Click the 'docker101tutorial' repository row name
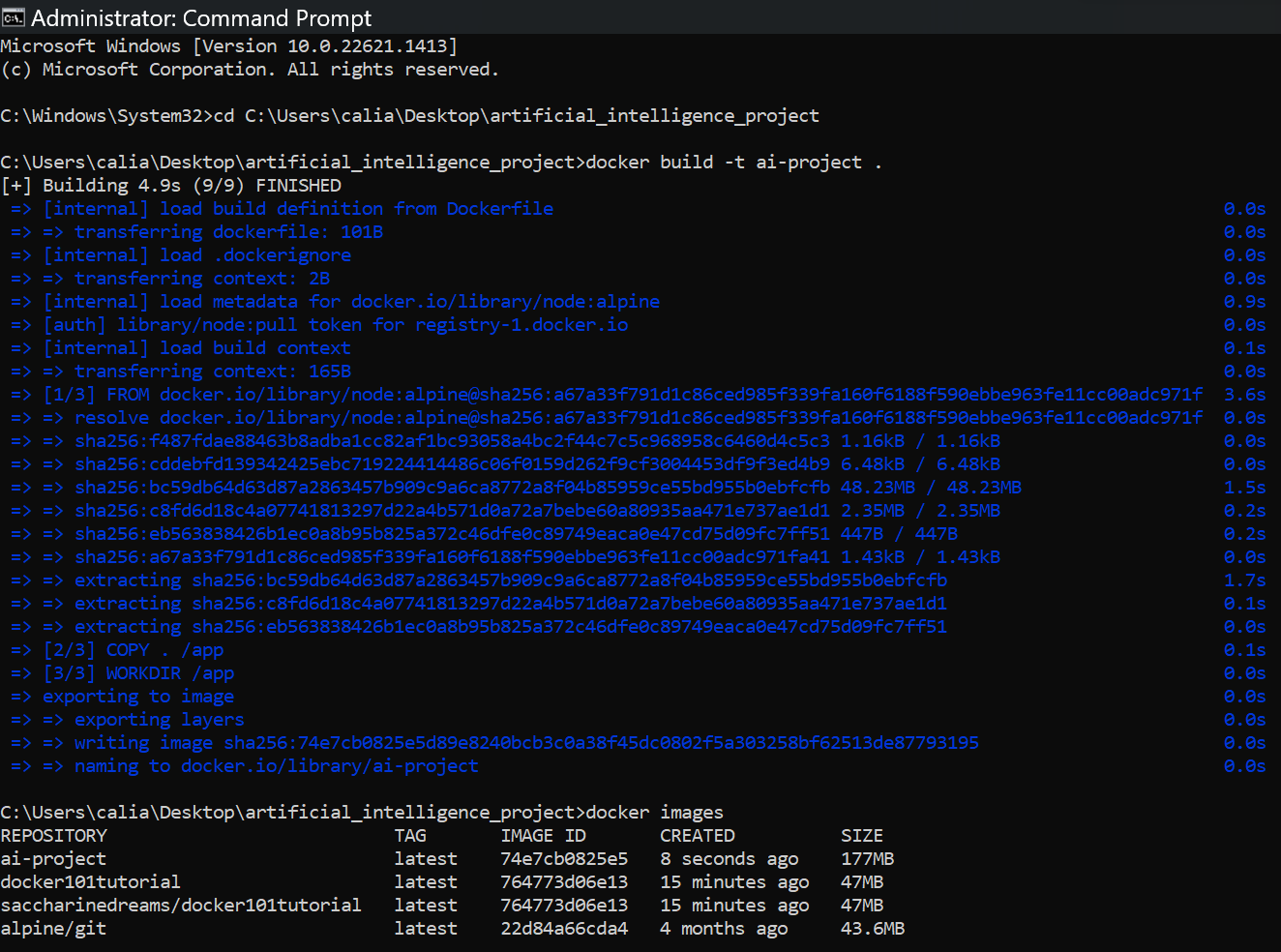 pyautogui.click(x=91, y=882)
